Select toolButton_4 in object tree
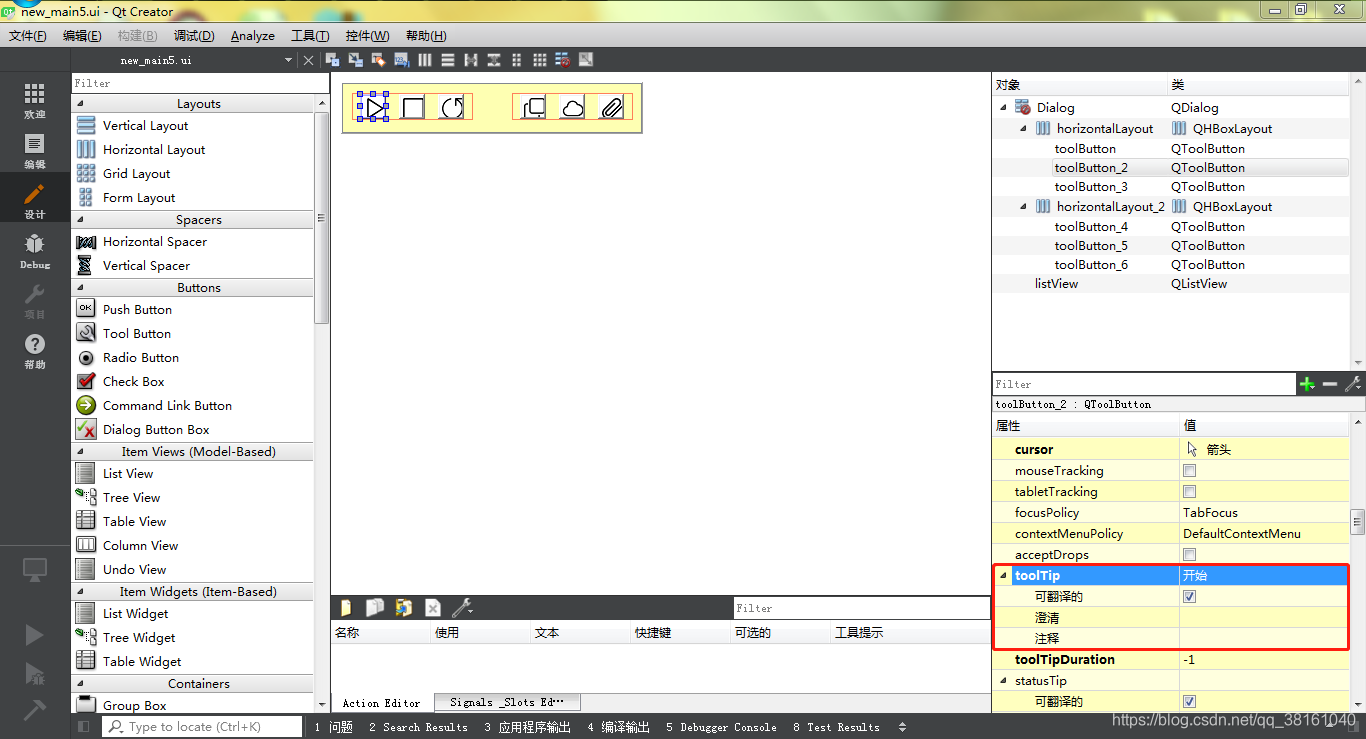The image size is (1366, 739). [1091, 227]
